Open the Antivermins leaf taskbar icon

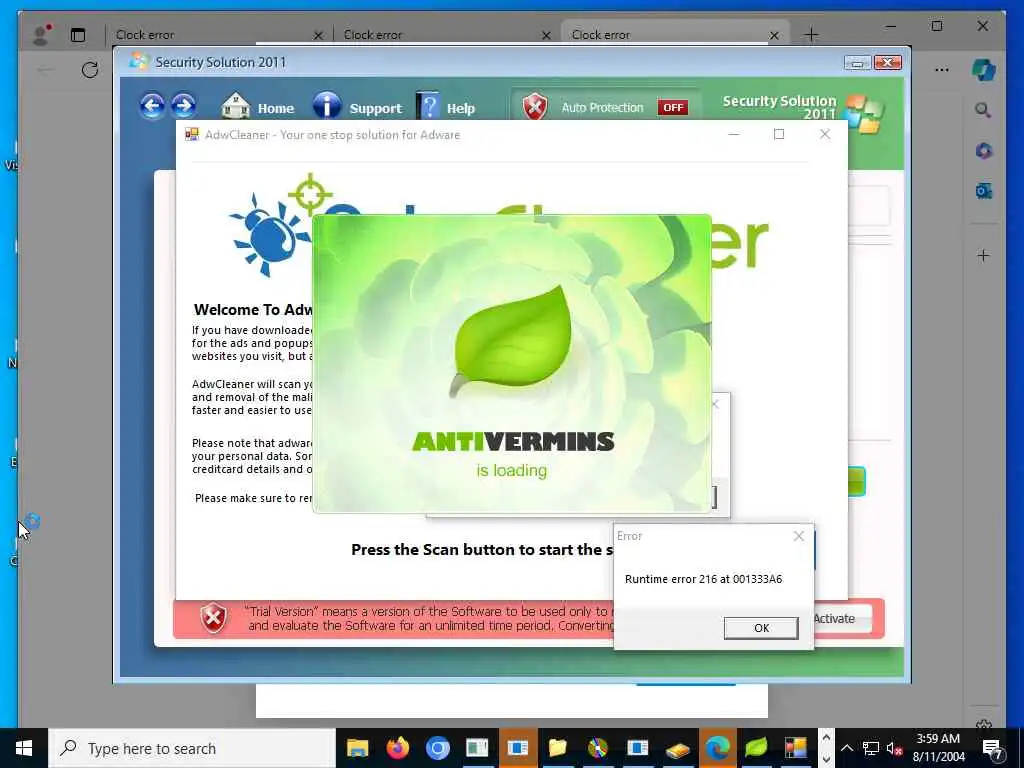pos(756,748)
